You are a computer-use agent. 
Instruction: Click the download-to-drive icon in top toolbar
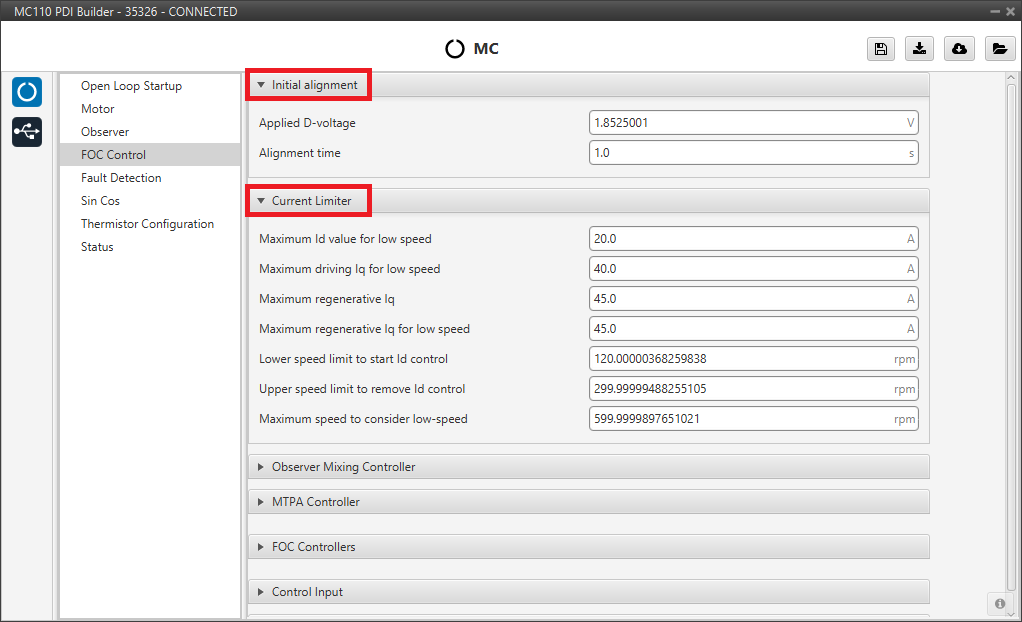coord(919,49)
